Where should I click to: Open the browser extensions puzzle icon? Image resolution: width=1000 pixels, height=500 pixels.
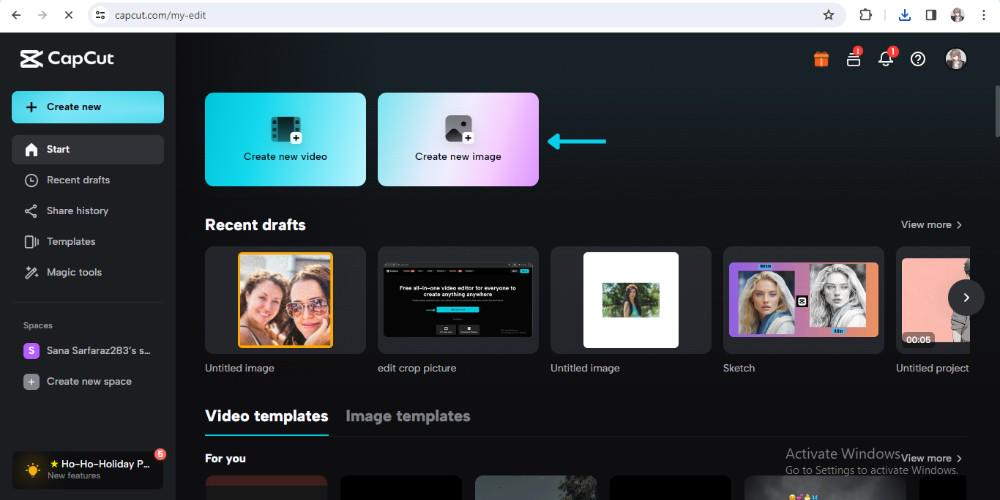[x=865, y=15]
